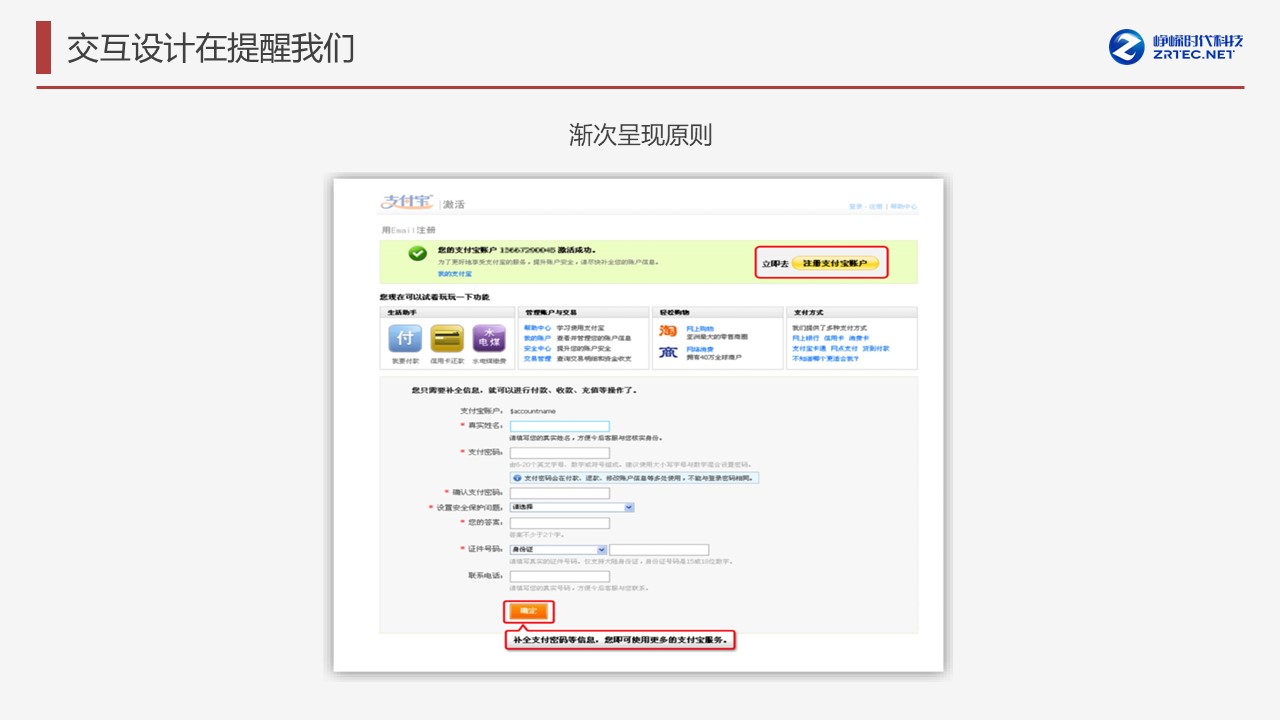1280x720 pixels.
Task: Open the 帮助中心 link in 管理账户与交易
Action: (x=537, y=328)
